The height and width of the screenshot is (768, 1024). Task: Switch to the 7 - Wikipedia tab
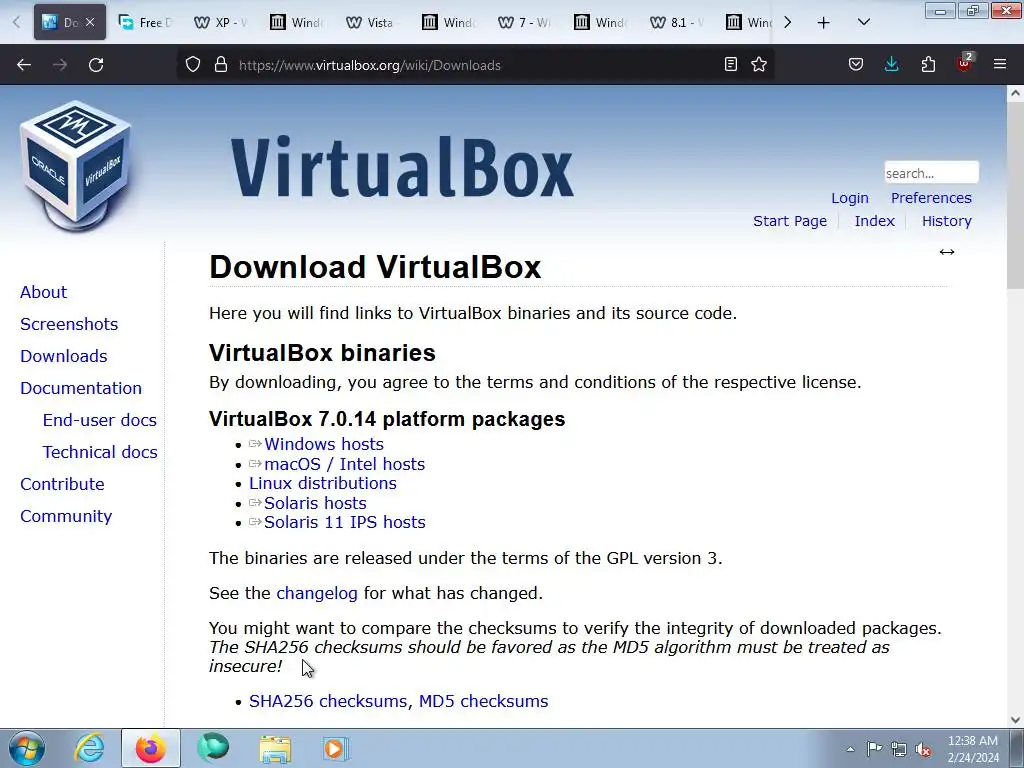525,22
